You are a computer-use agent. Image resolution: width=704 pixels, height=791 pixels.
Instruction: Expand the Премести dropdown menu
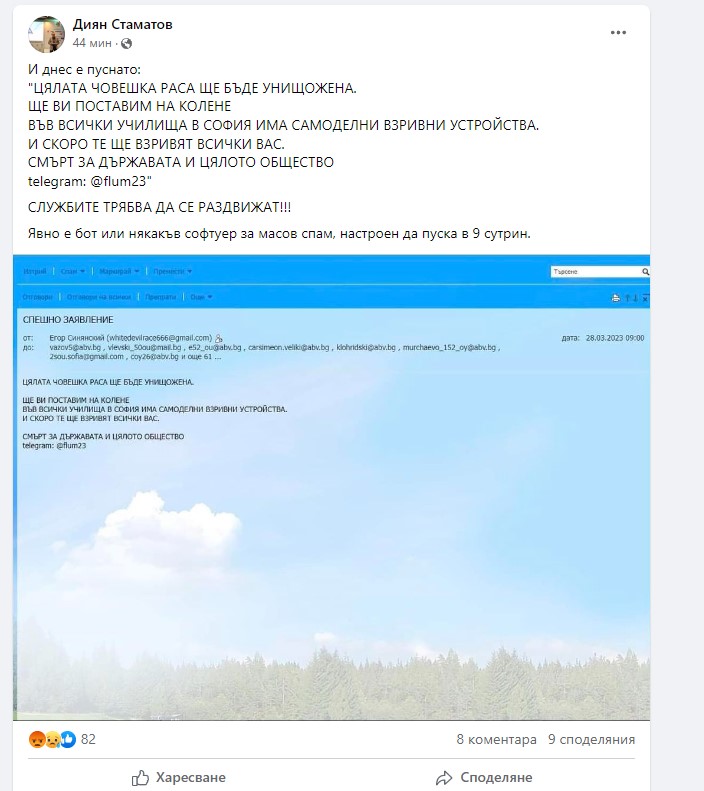(172, 271)
